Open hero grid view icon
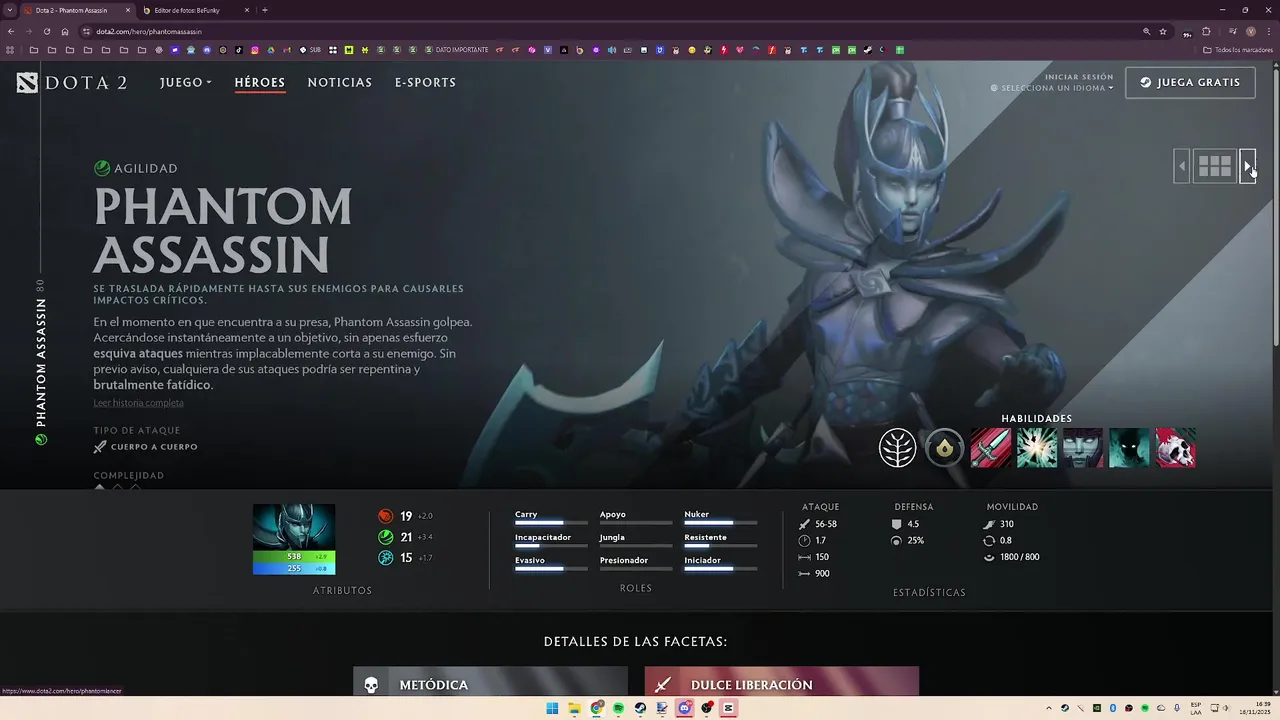This screenshot has width=1280, height=720. (x=1215, y=166)
